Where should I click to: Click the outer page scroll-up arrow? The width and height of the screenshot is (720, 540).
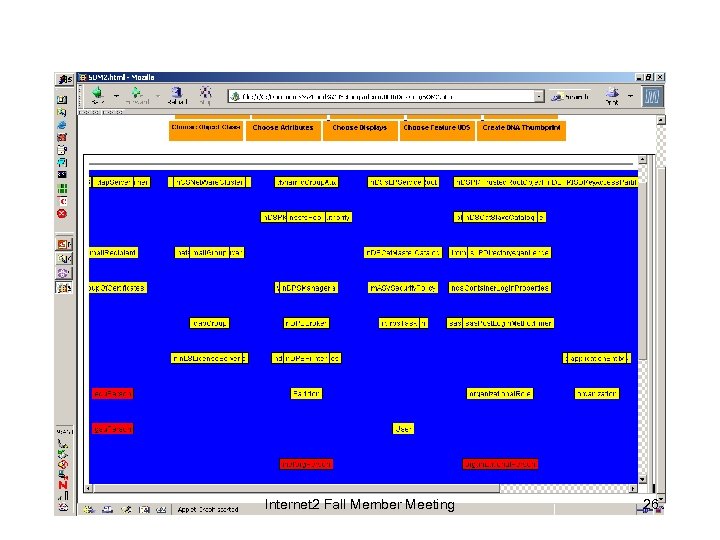[x=661, y=120]
